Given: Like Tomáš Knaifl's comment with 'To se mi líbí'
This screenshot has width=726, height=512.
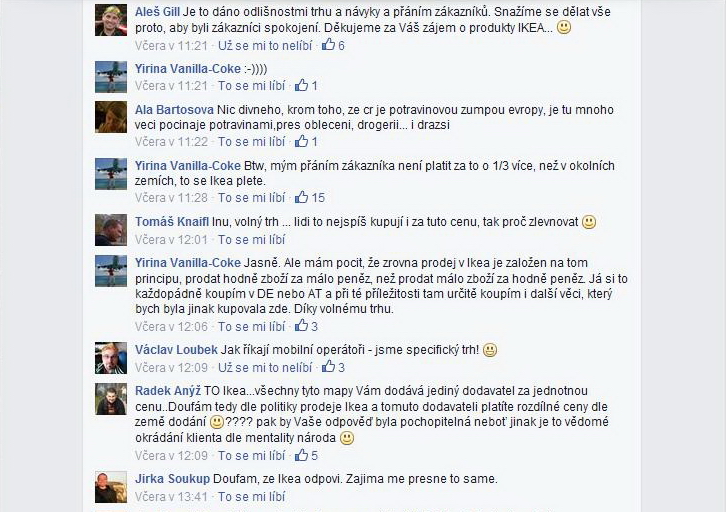Looking at the screenshot, I should [251, 240].
